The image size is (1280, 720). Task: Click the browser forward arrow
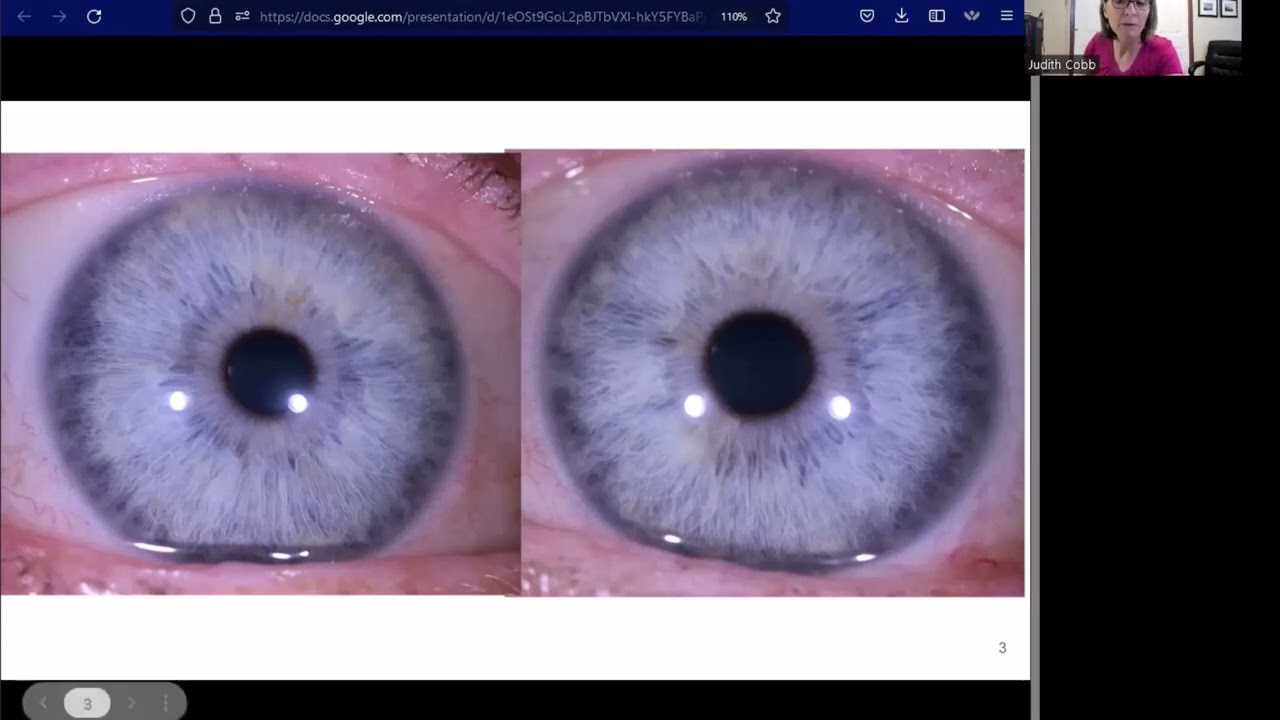(59, 16)
